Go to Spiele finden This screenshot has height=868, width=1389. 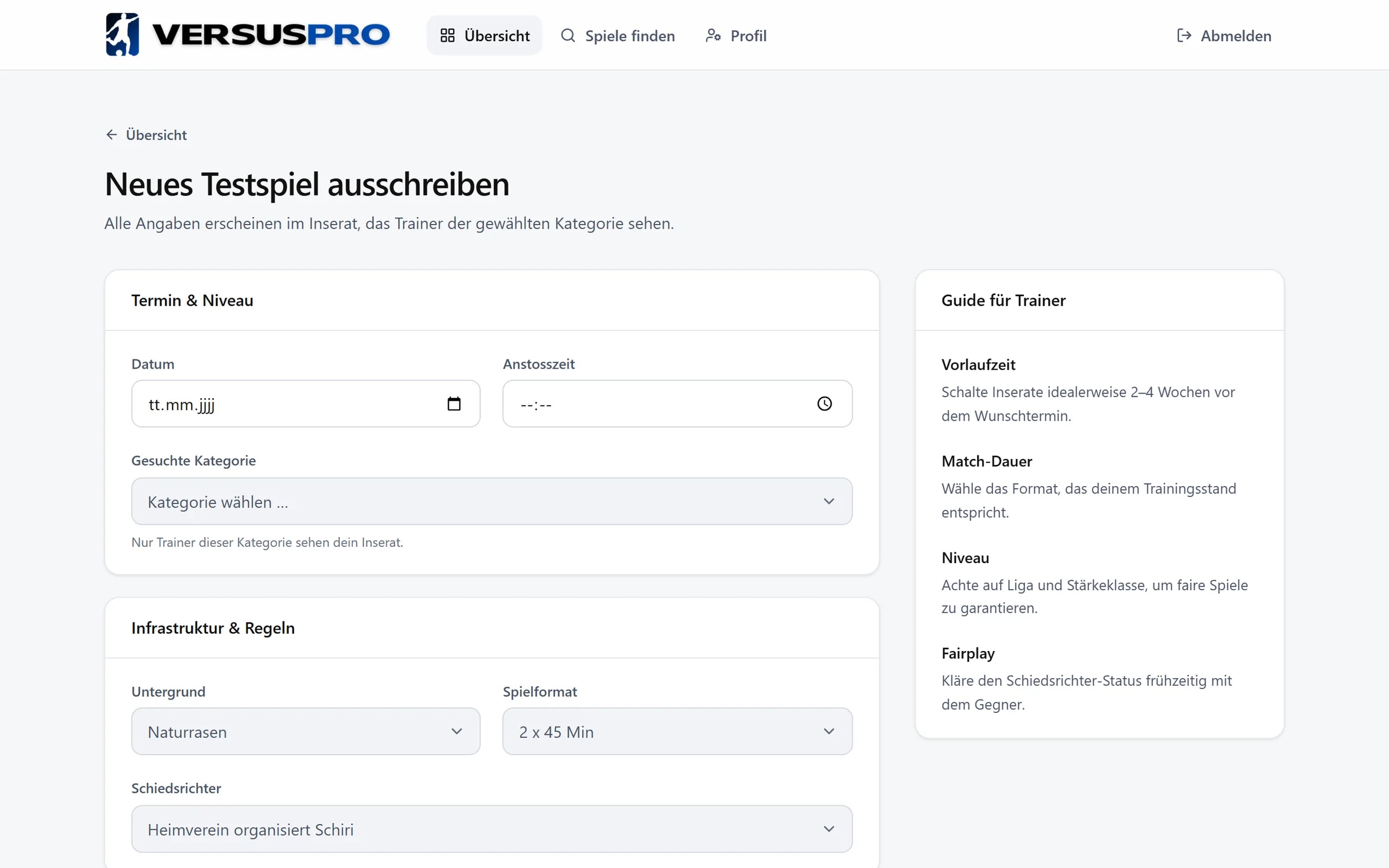coord(618,35)
